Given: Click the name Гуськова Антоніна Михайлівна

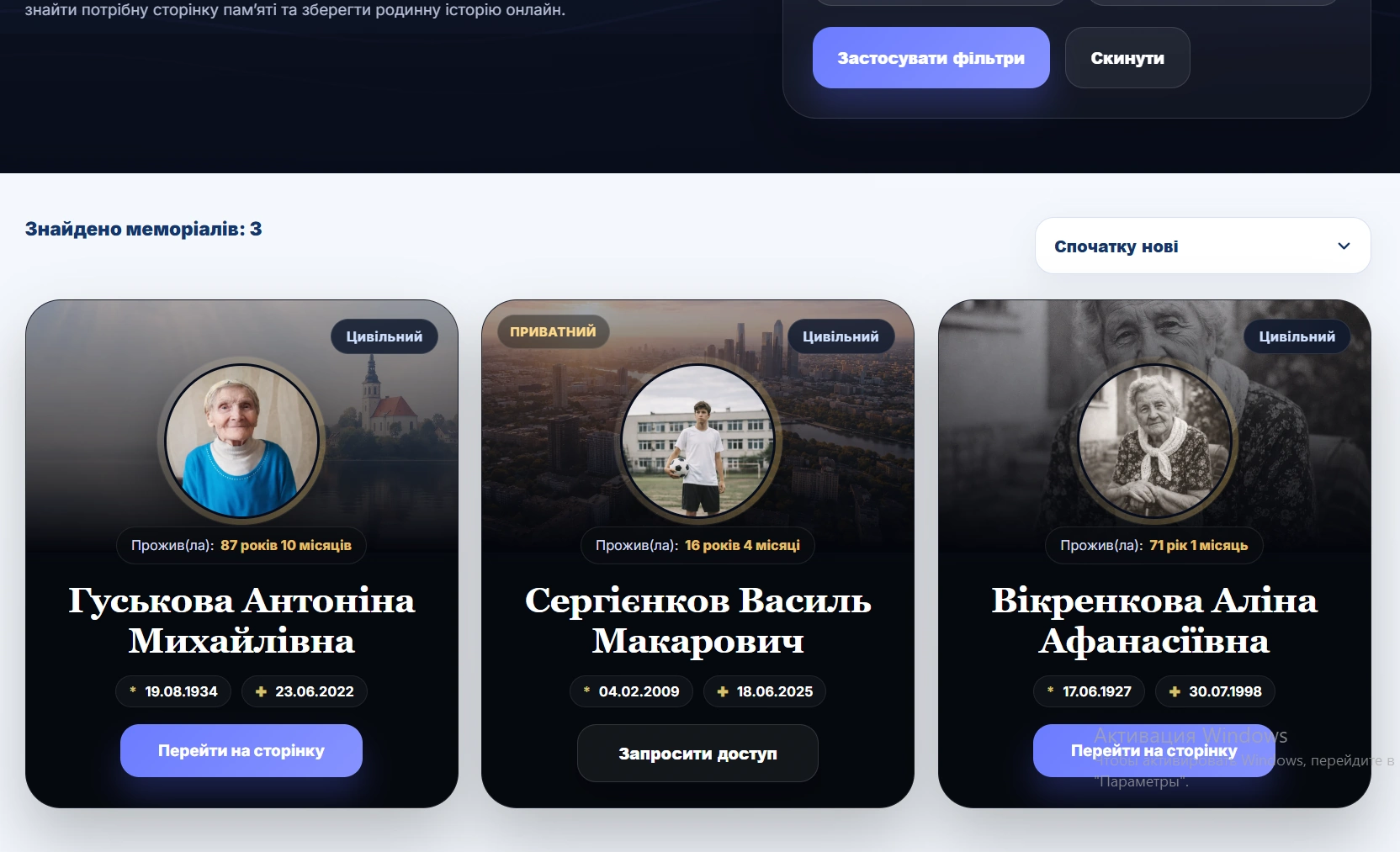Looking at the screenshot, I should pyautogui.click(x=241, y=621).
